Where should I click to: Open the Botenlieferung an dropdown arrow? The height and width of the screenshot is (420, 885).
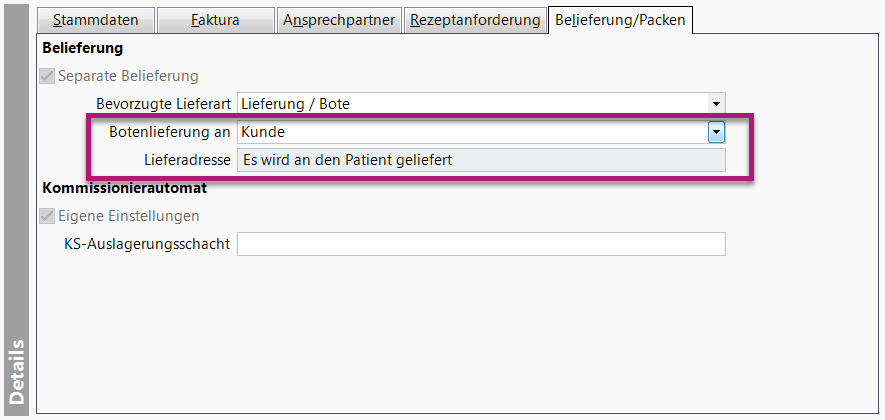[716, 131]
